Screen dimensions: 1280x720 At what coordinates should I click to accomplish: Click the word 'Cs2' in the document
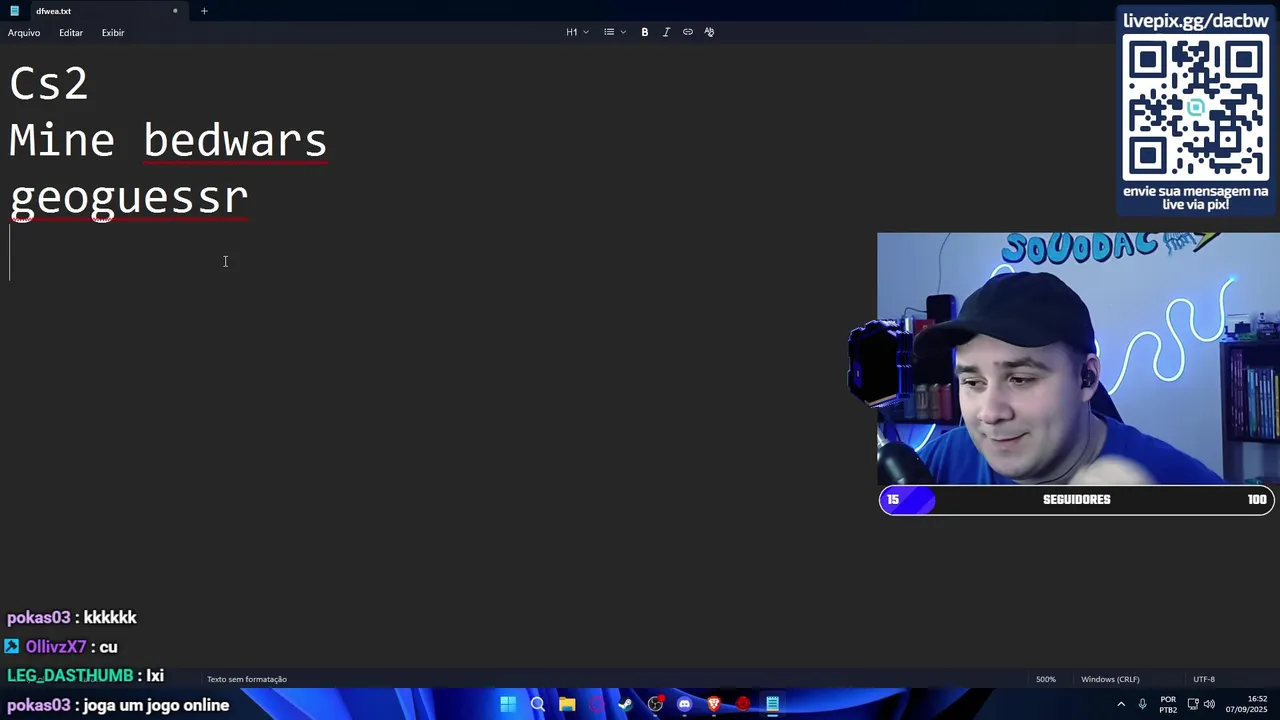pos(49,84)
